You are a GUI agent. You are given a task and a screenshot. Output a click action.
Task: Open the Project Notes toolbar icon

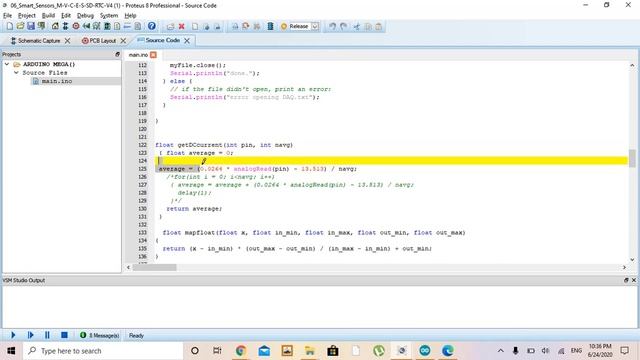(x=138, y=26)
